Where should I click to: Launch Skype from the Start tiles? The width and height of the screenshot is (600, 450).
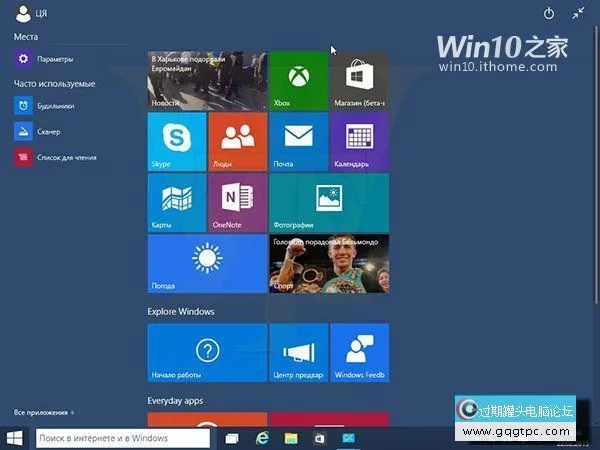176,141
